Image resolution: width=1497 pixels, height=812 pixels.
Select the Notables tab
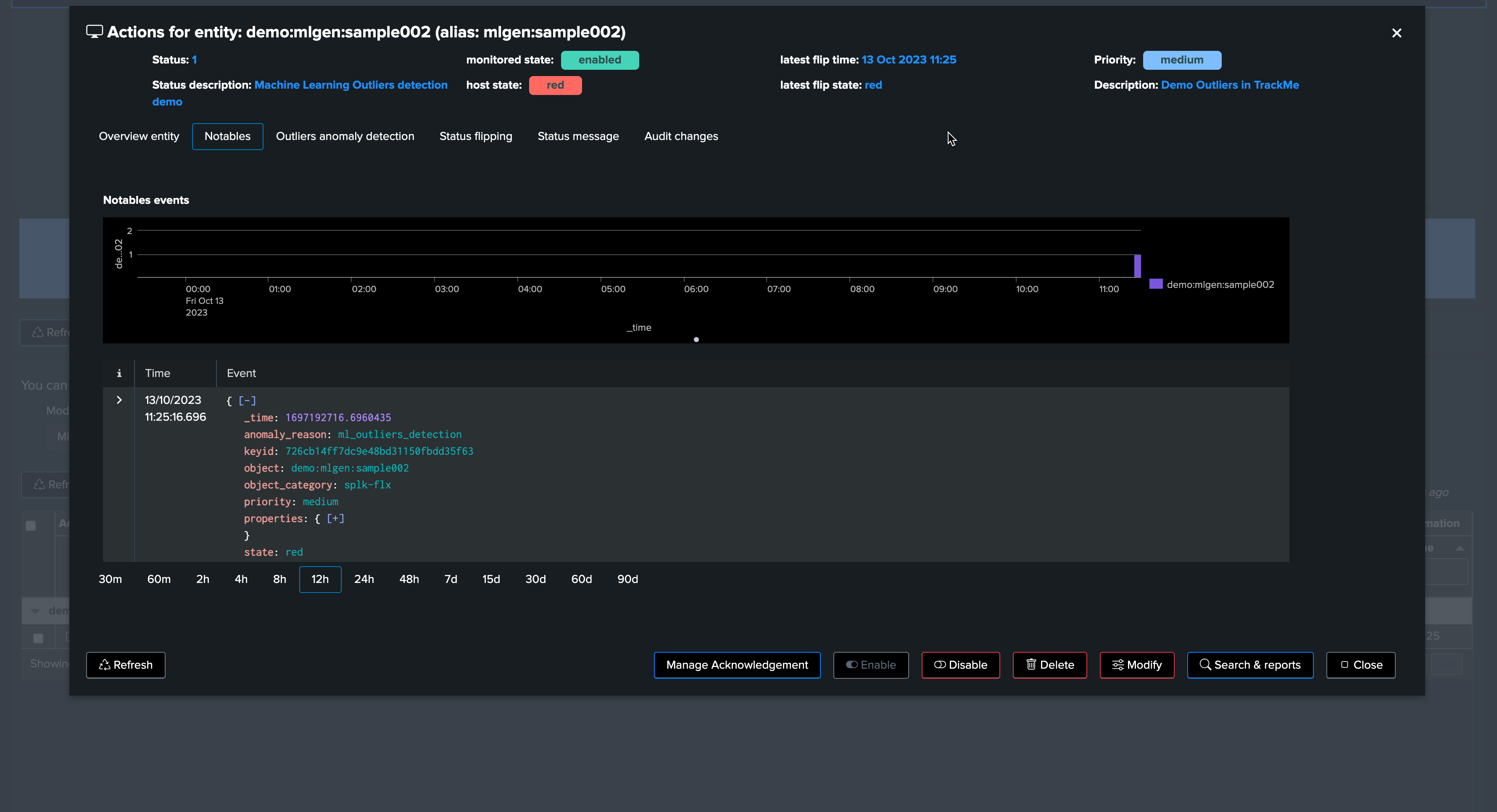click(227, 136)
